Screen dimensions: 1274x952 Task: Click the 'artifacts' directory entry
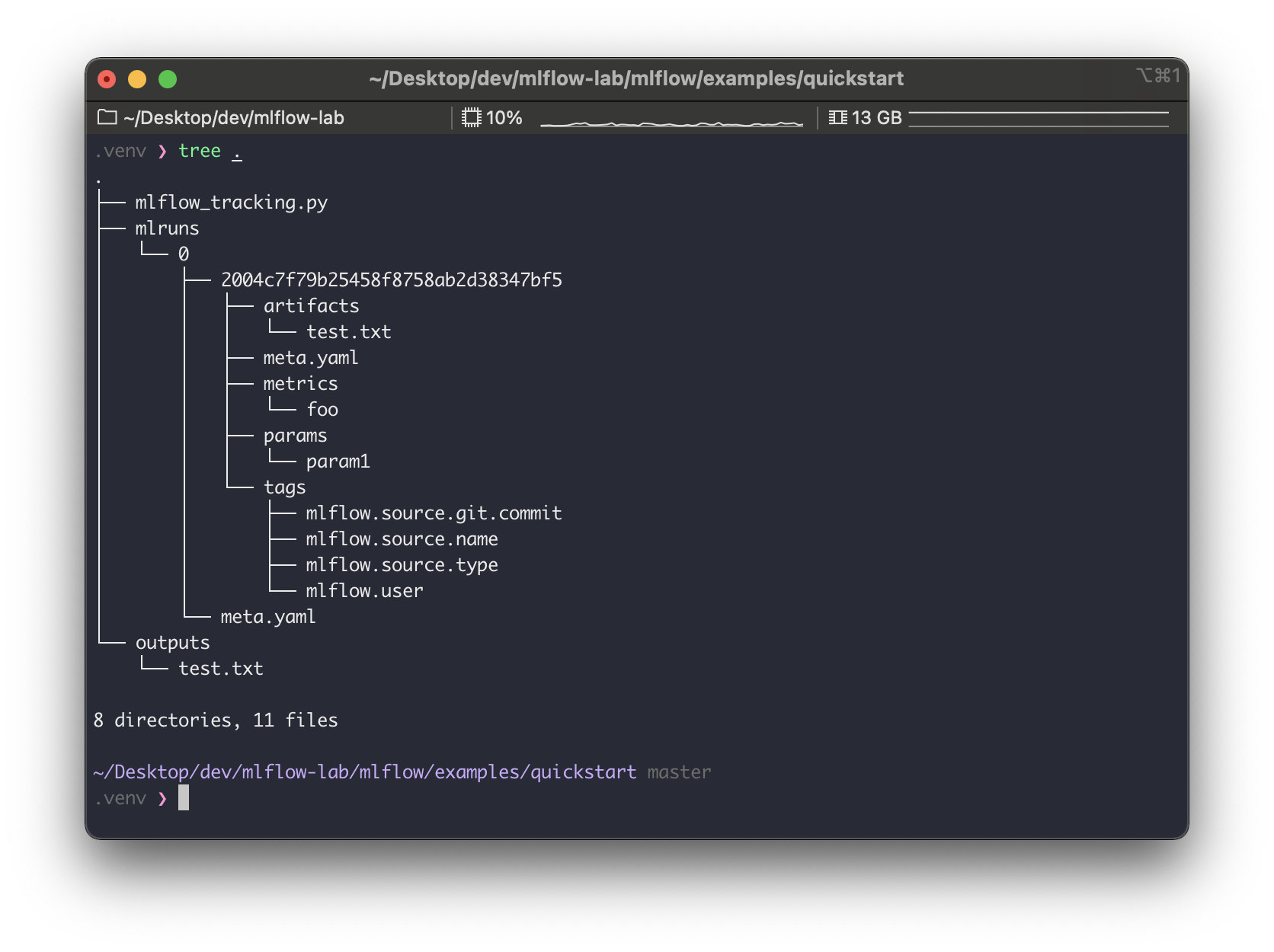pyautogui.click(x=311, y=306)
